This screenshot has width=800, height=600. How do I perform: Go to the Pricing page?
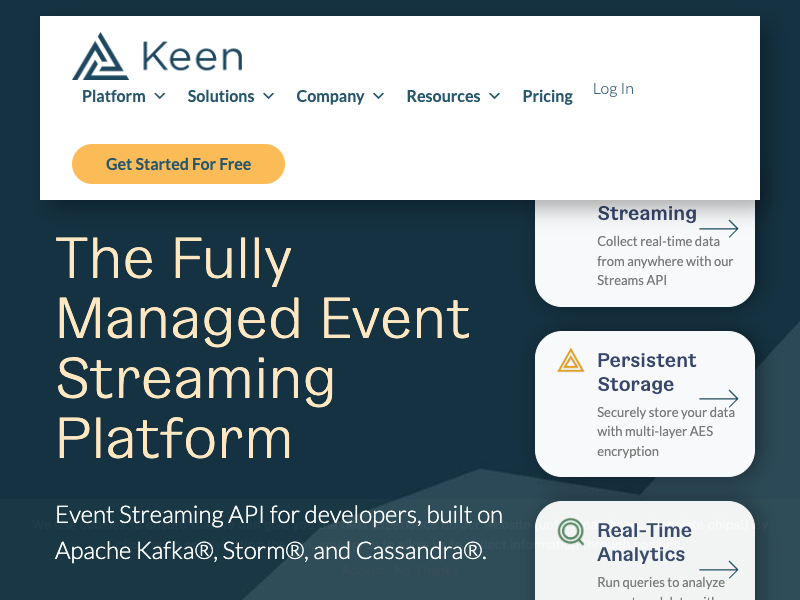[547, 96]
